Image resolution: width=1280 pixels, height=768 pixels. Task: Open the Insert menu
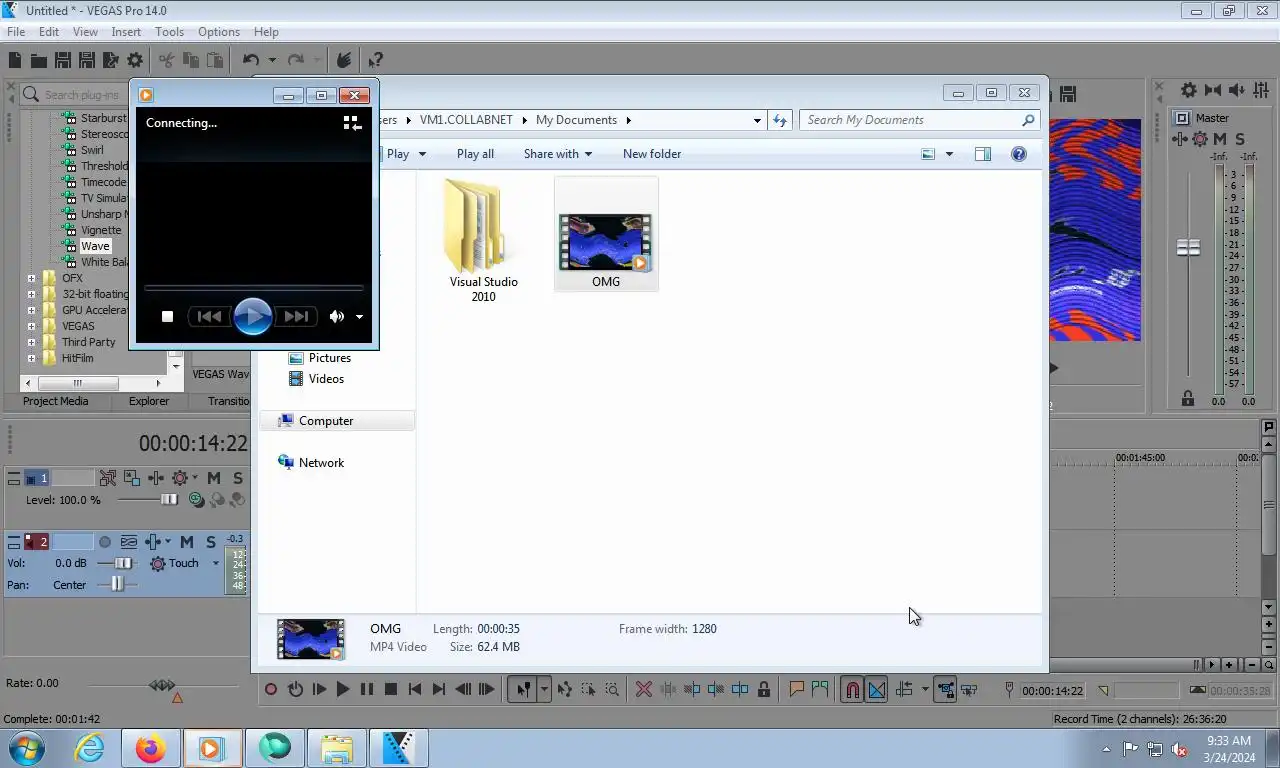(126, 32)
